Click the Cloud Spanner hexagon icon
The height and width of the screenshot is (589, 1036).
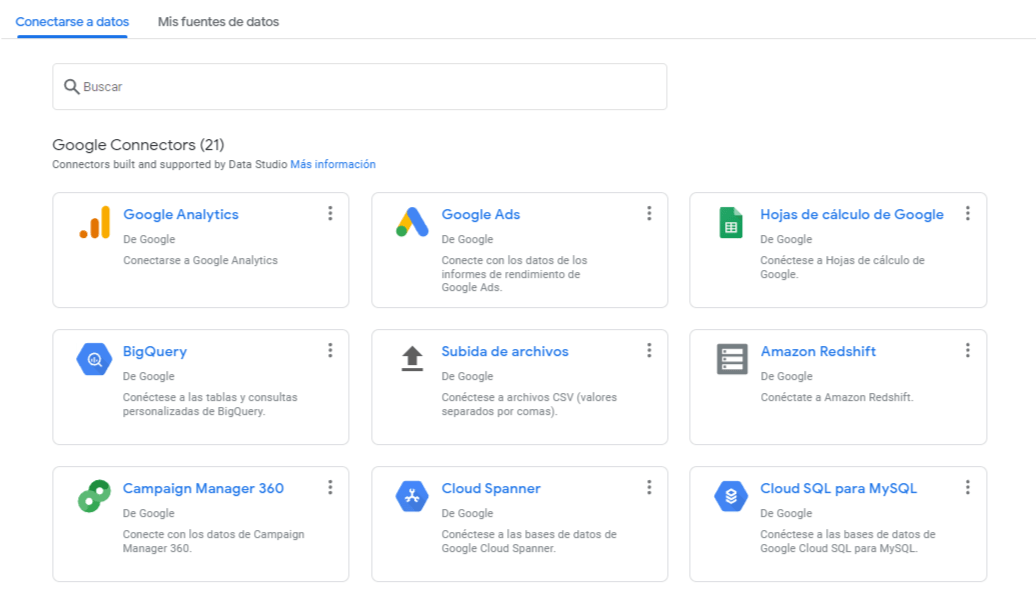tap(412, 496)
